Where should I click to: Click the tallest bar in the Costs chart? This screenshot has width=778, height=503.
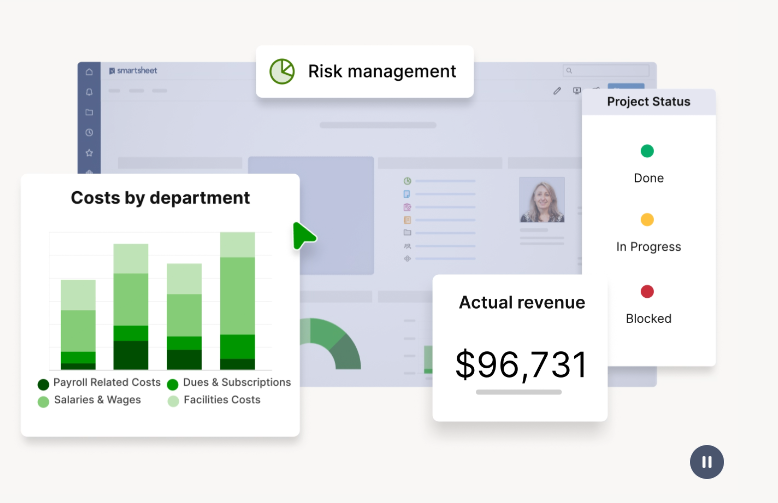(x=237, y=301)
